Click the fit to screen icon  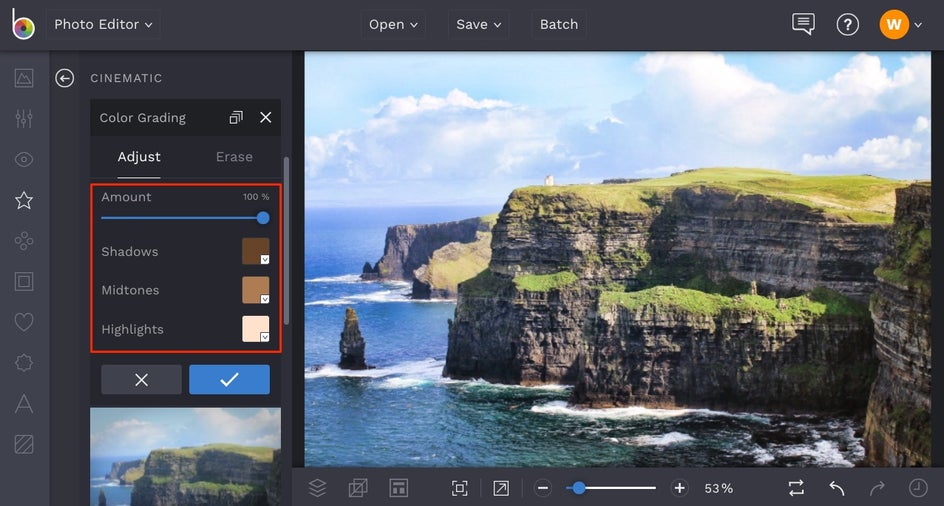(460, 488)
